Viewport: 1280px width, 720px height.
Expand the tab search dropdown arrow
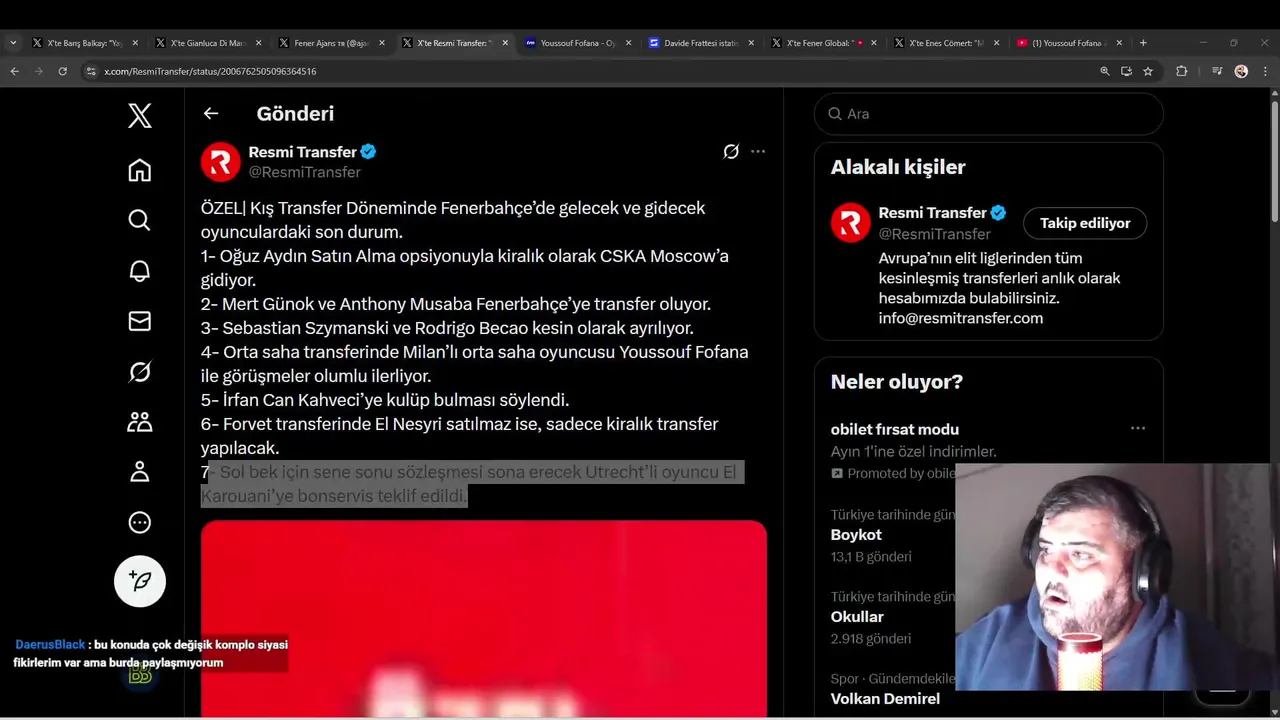13,43
